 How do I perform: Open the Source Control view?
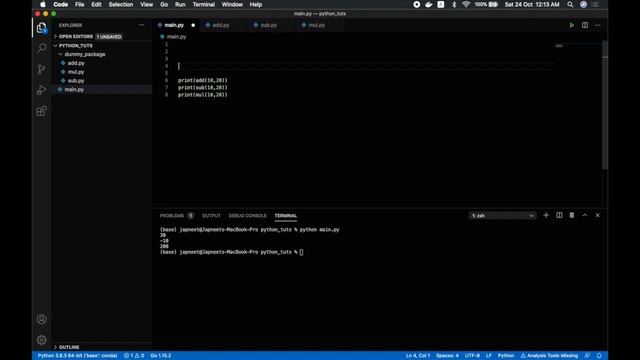[41, 69]
